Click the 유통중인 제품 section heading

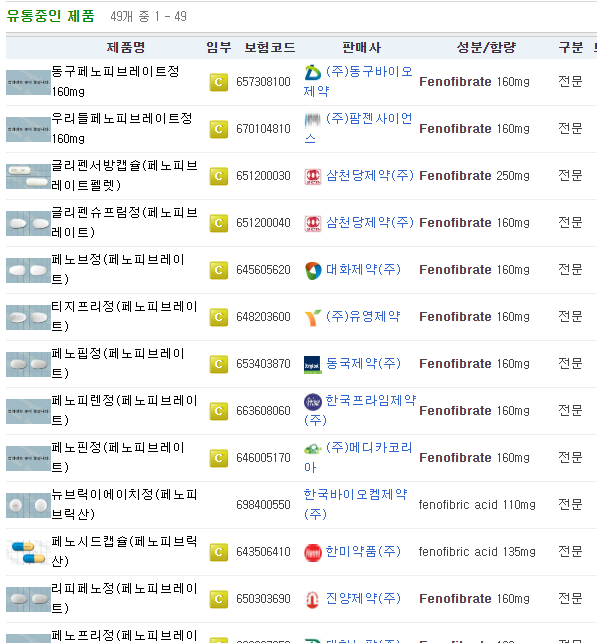coord(50,16)
